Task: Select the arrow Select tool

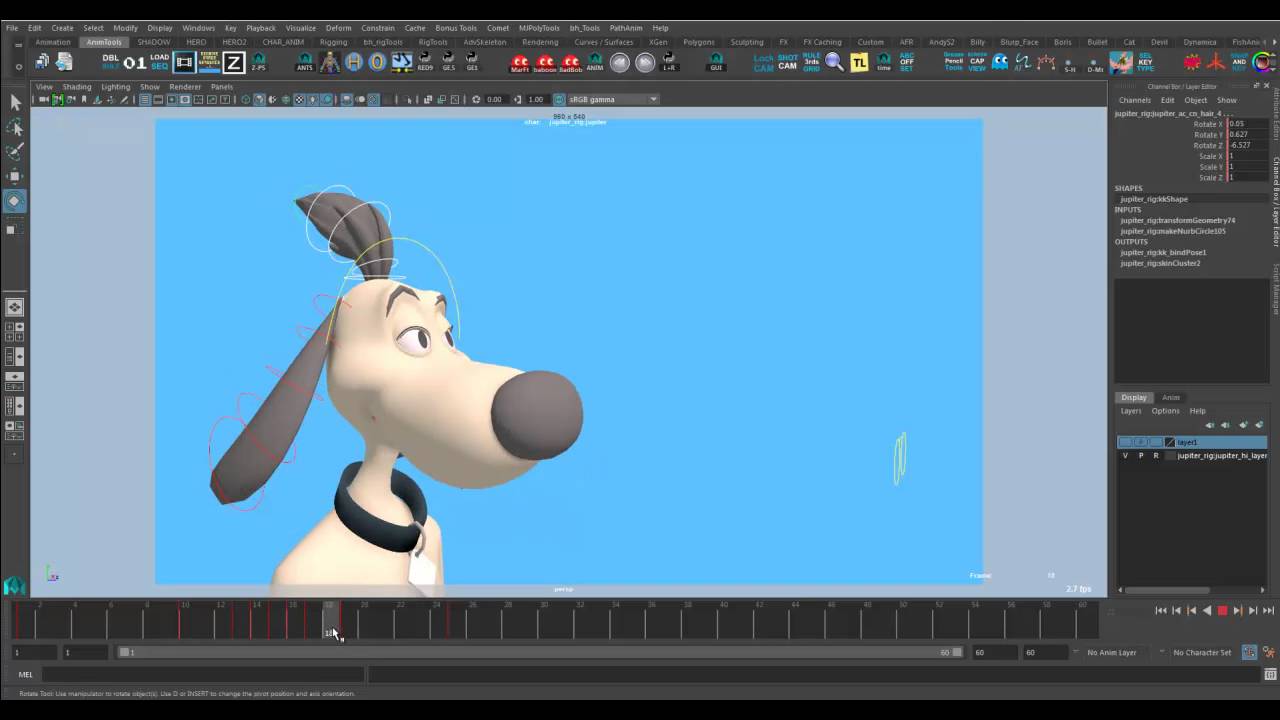Action: [x=15, y=102]
